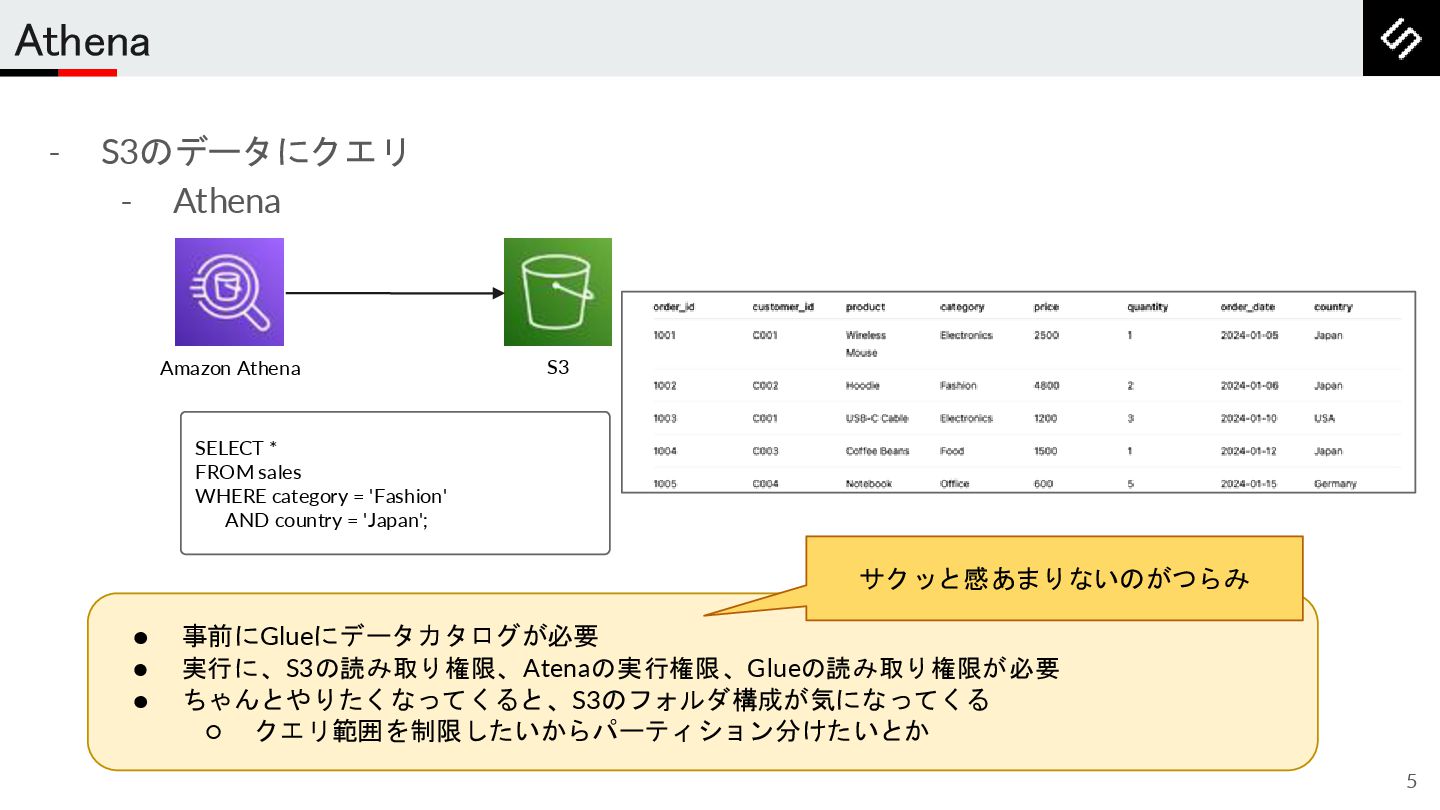This screenshot has height=810, width=1440.
Task: Click the 'S3' label under bucket
Action: point(557,367)
